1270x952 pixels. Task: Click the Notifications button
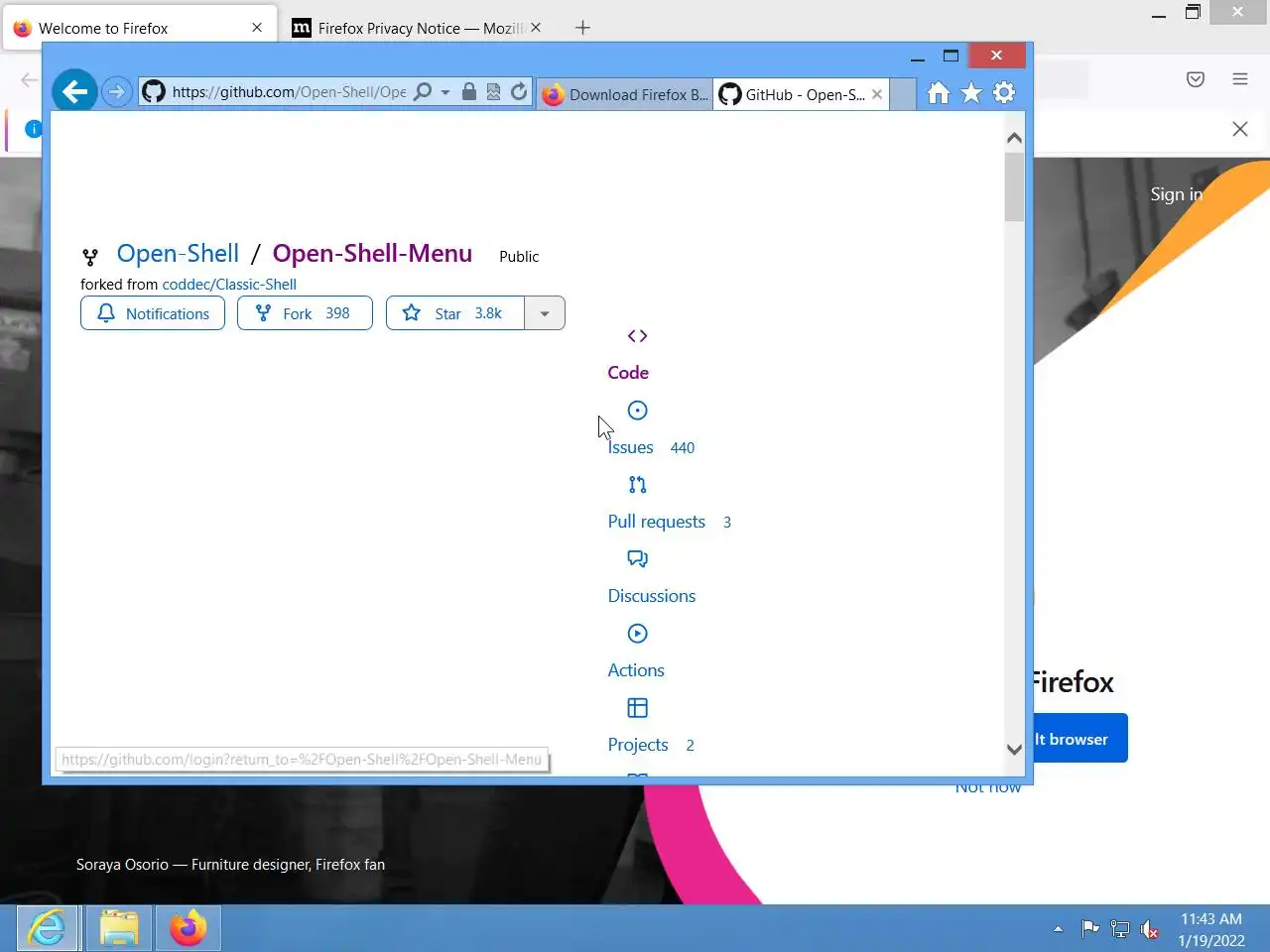[x=153, y=313]
